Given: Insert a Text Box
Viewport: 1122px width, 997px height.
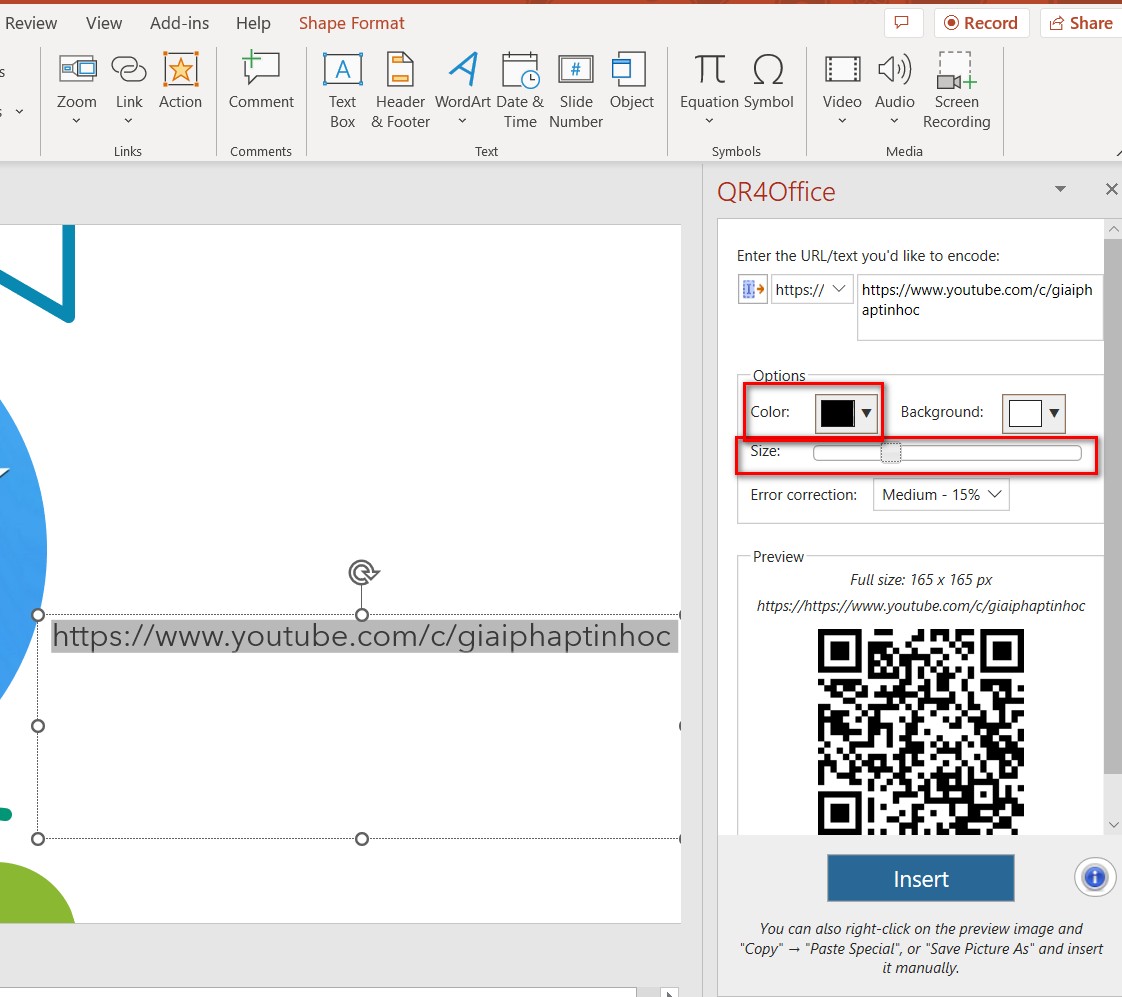Looking at the screenshot, I should [x=343, y=91].
